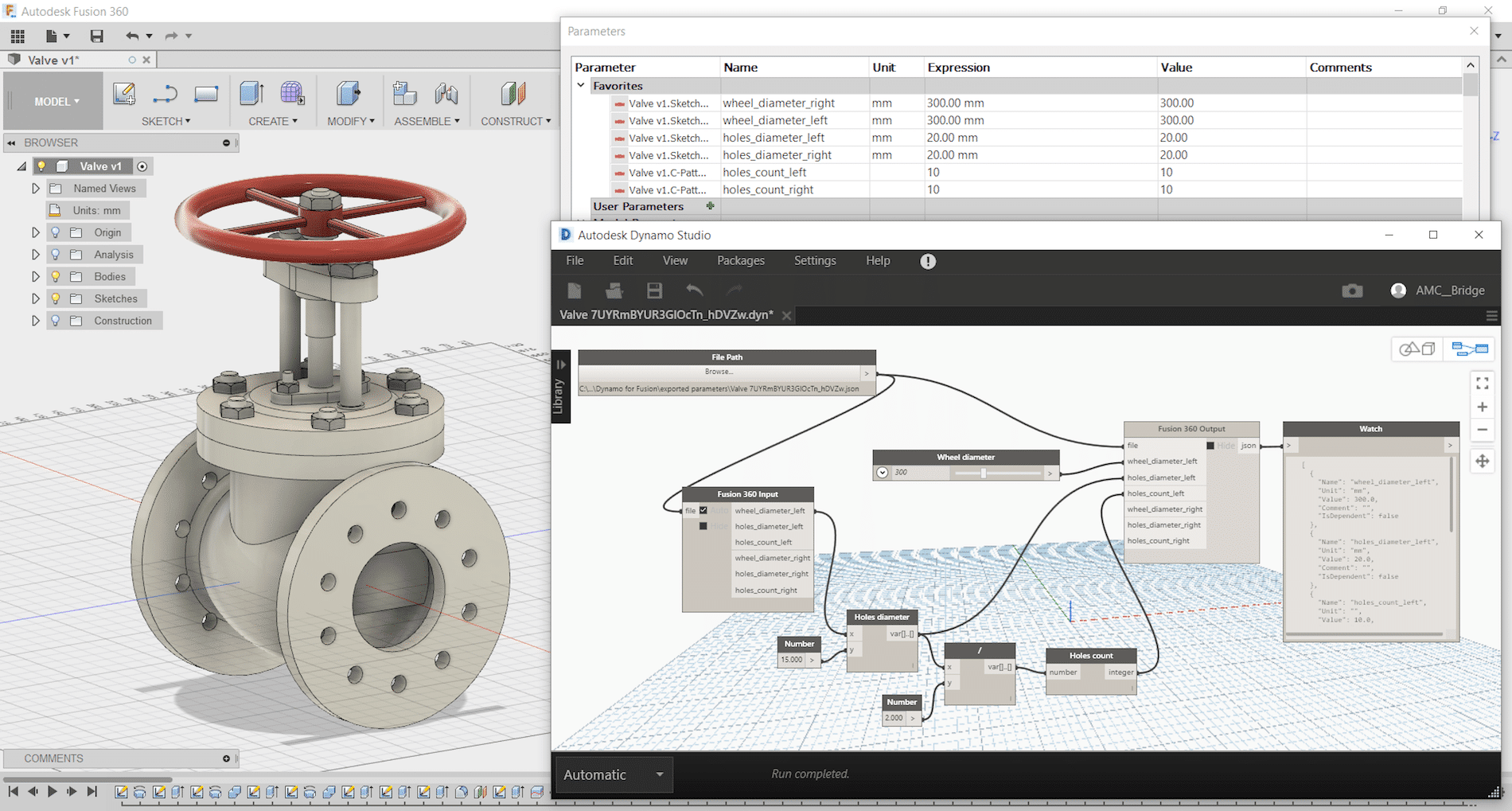Create a new Dynamo file

pyautogui.click(x=575, y=290)
